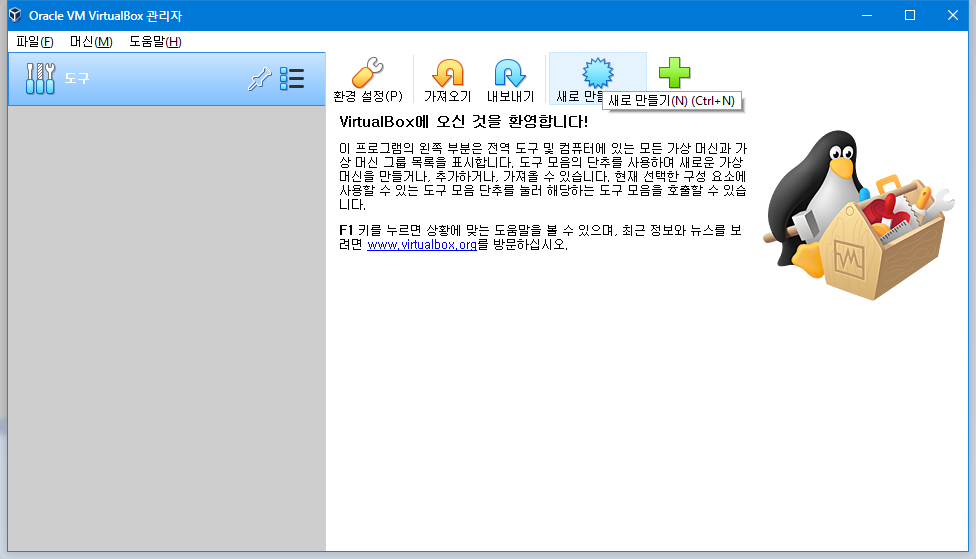Click the VirtualBox cube icon in the title bar
This screenshot has height=559, width=976.
[x=16, y=15]
